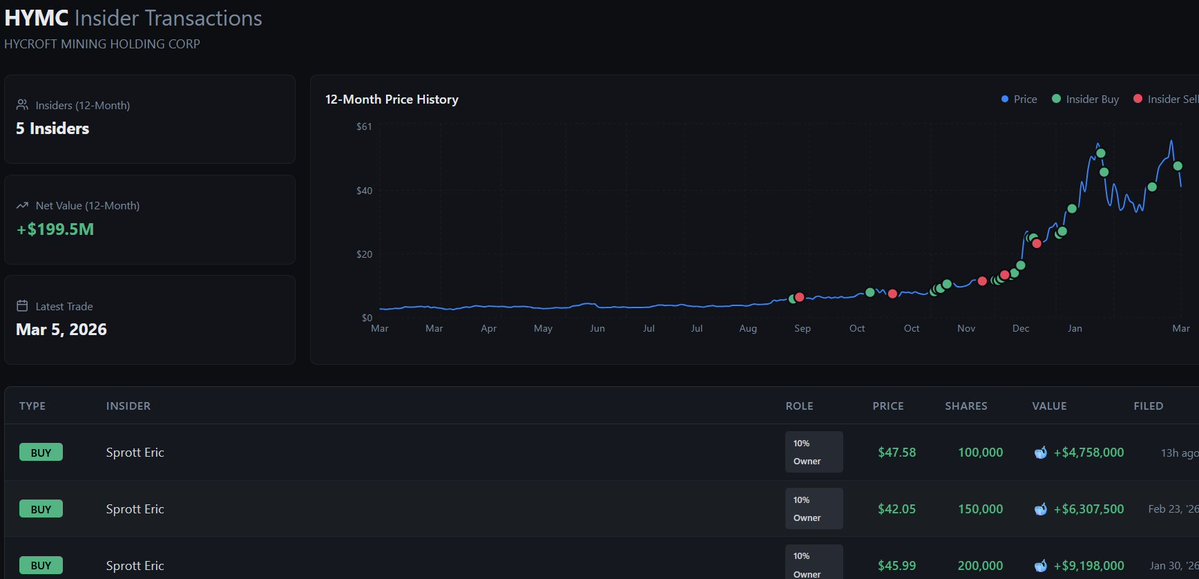1199x579 pixels.
Task: Click the 'Apr' x-axis label
Action: (x=489, y=329)
